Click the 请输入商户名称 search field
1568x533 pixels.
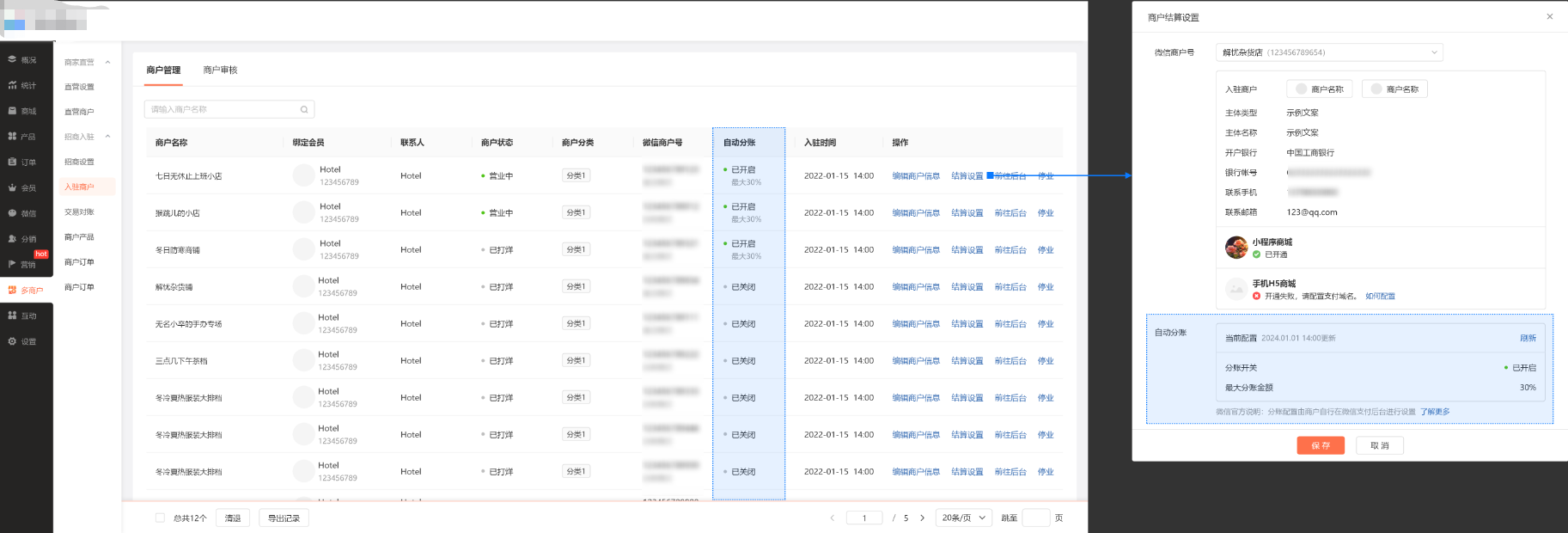pos(229,109)
